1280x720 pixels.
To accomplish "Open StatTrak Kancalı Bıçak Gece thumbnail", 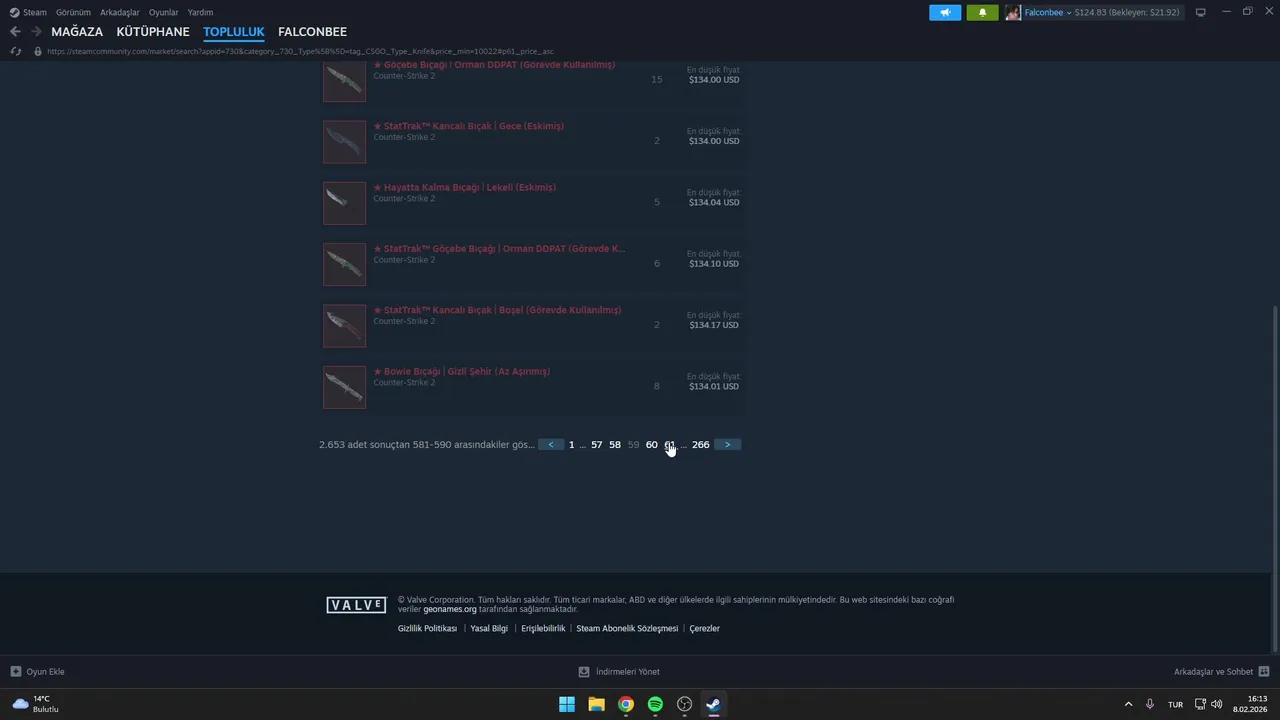I will pyautogui.click(x=344, y=142).
